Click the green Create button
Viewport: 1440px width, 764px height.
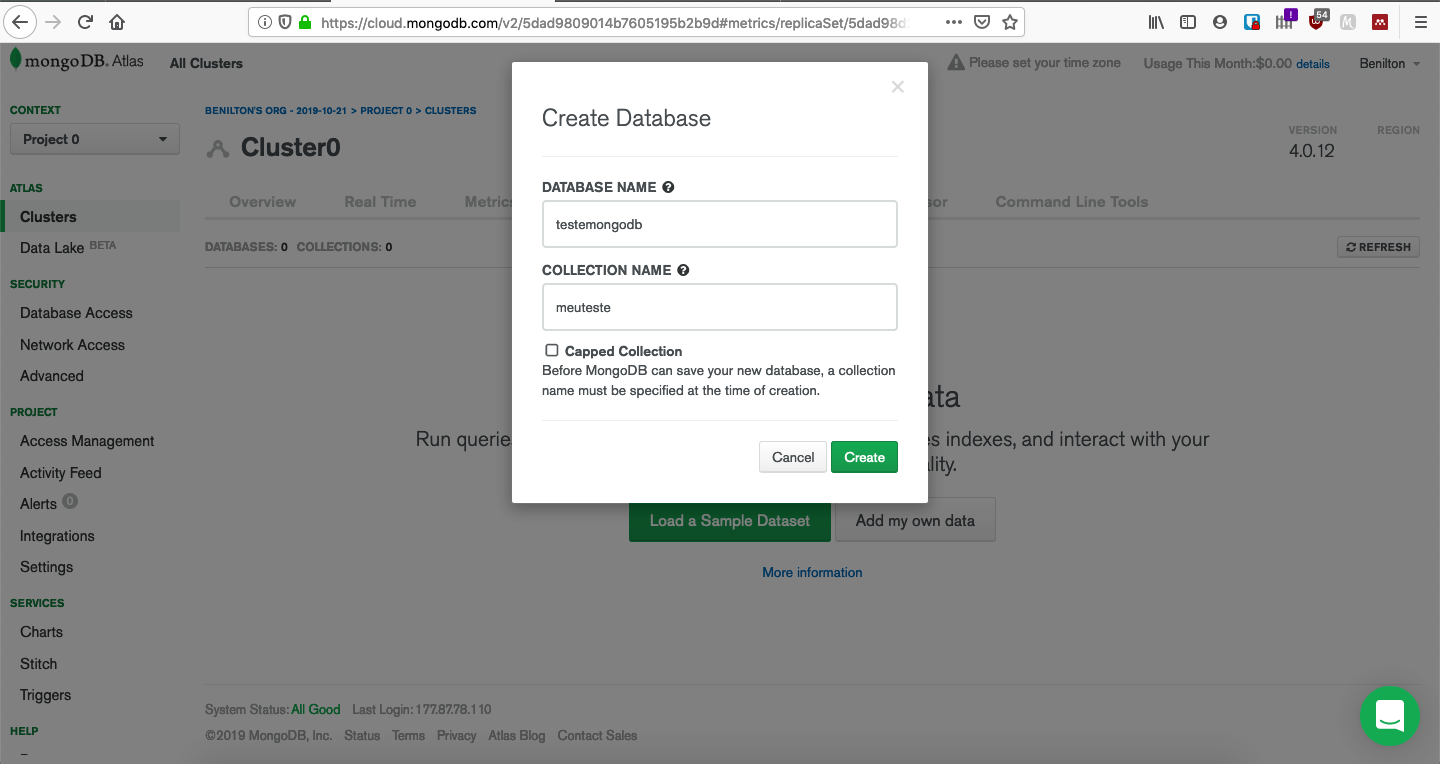864,457
